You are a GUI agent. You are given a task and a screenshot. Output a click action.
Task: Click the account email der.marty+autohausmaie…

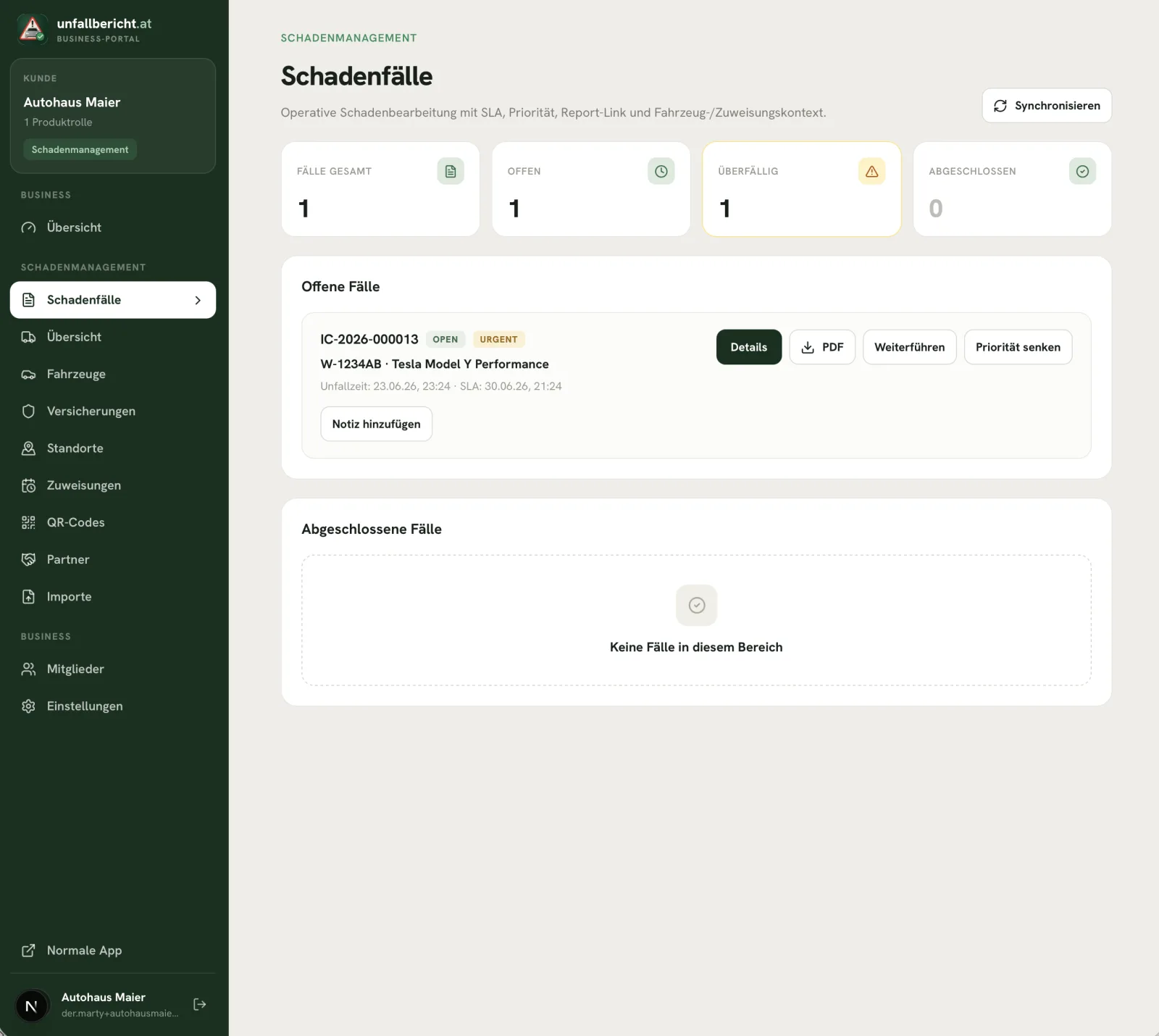120,1014
